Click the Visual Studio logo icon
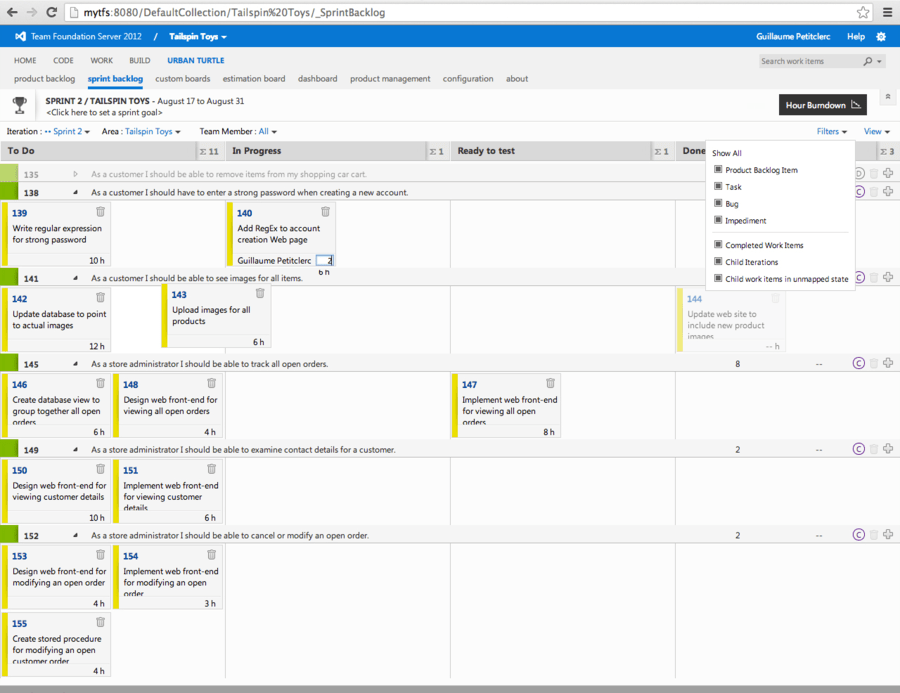The image size is (900, 693). point(20,36)
